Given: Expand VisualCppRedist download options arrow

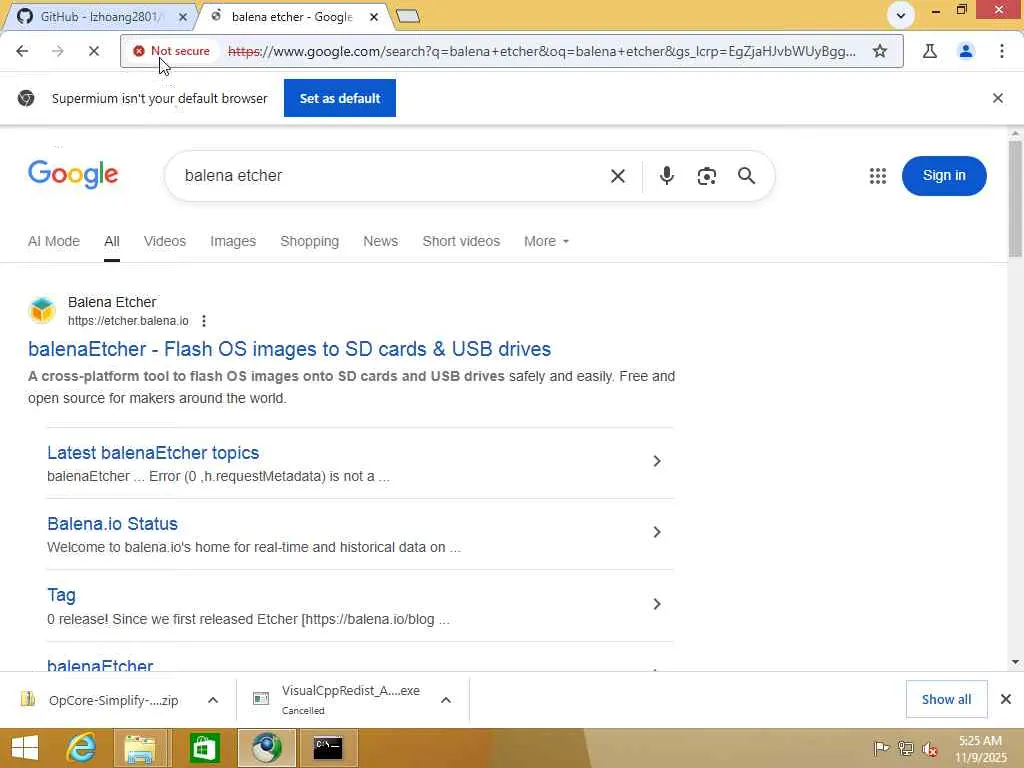Looking at the screenshot, I should pyautogui.click(x=446, y=700).
